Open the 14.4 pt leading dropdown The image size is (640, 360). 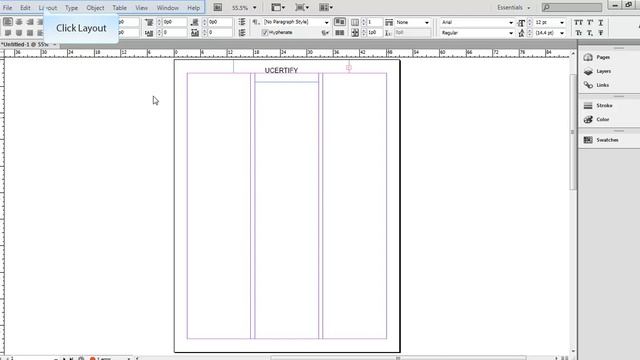562,33
